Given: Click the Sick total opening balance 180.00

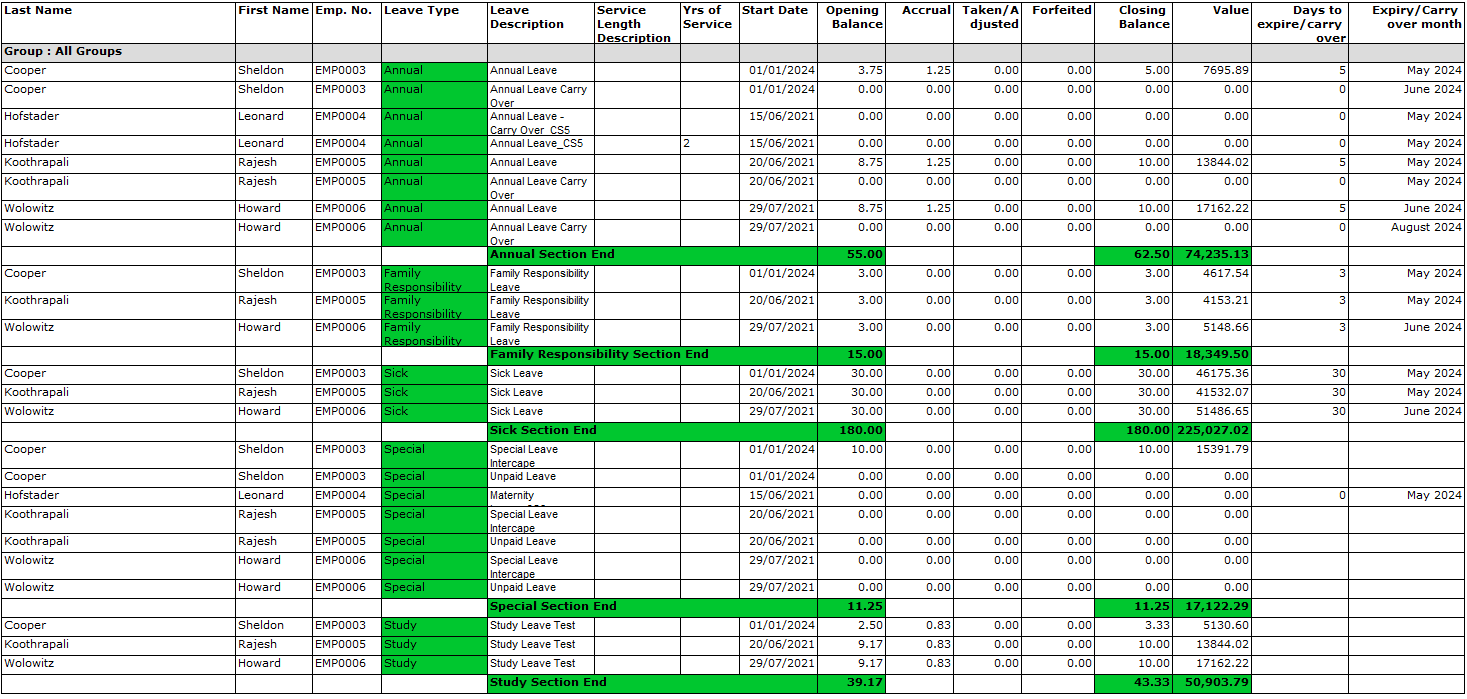Looking at the screenshot, I should 862,431.
